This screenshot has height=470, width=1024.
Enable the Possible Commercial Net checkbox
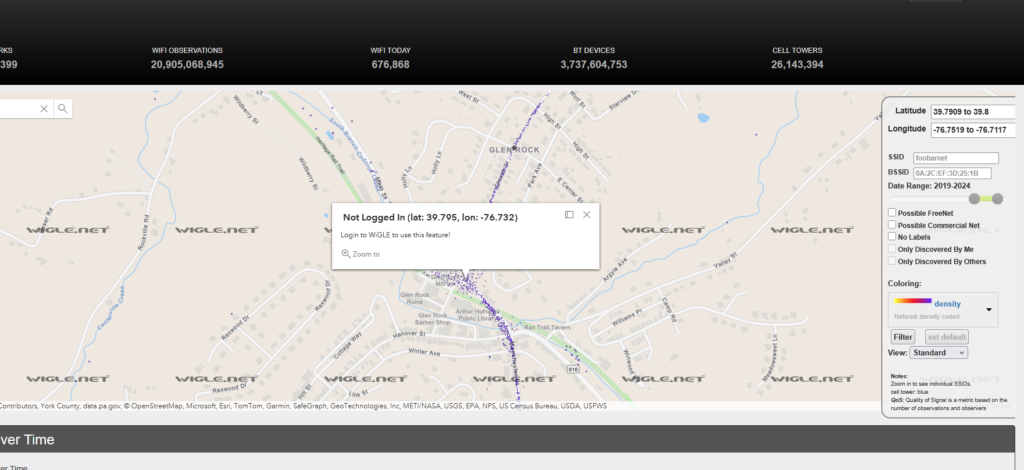pos(892,225)
